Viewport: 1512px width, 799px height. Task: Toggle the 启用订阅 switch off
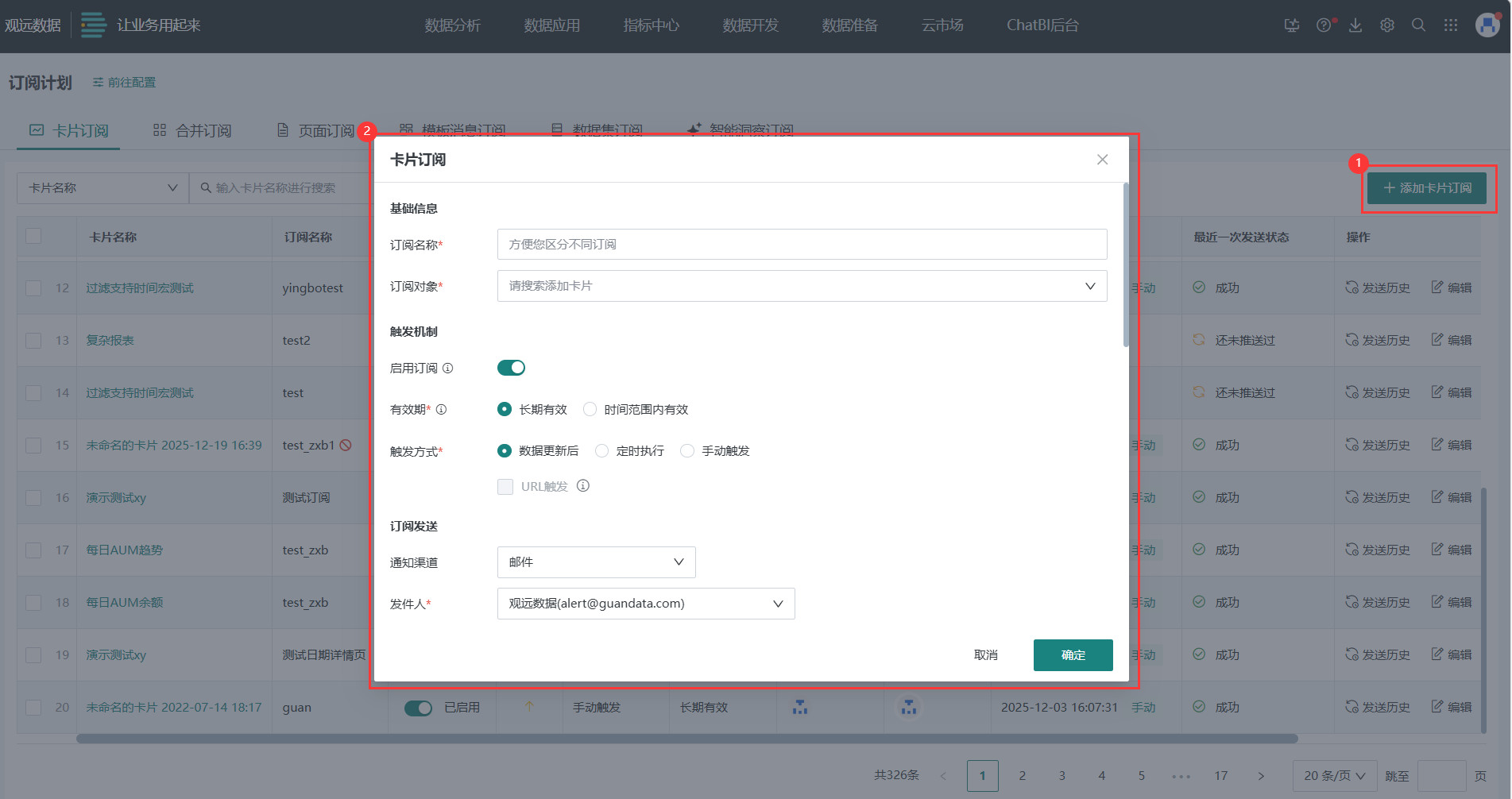tap(511, 368)
